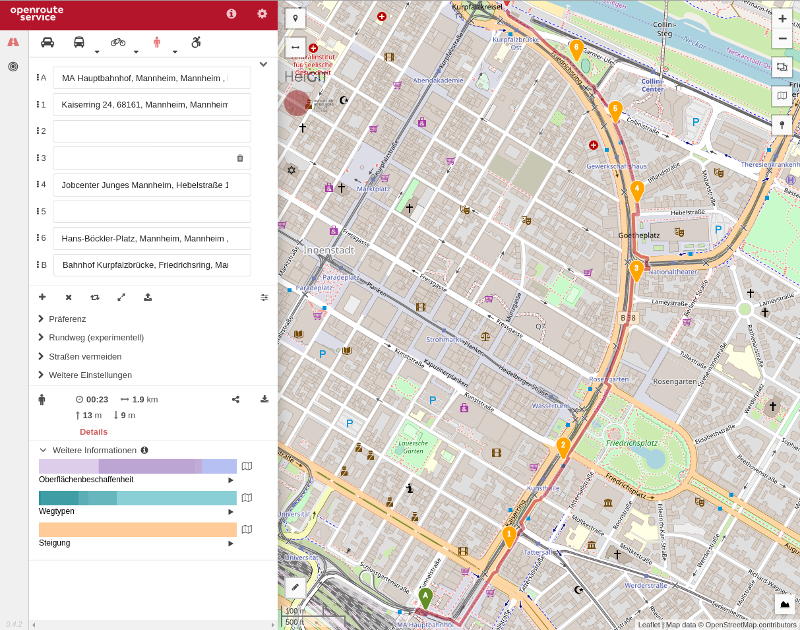
Task: Open the info icon in the red header
Action: click(231, 14)
